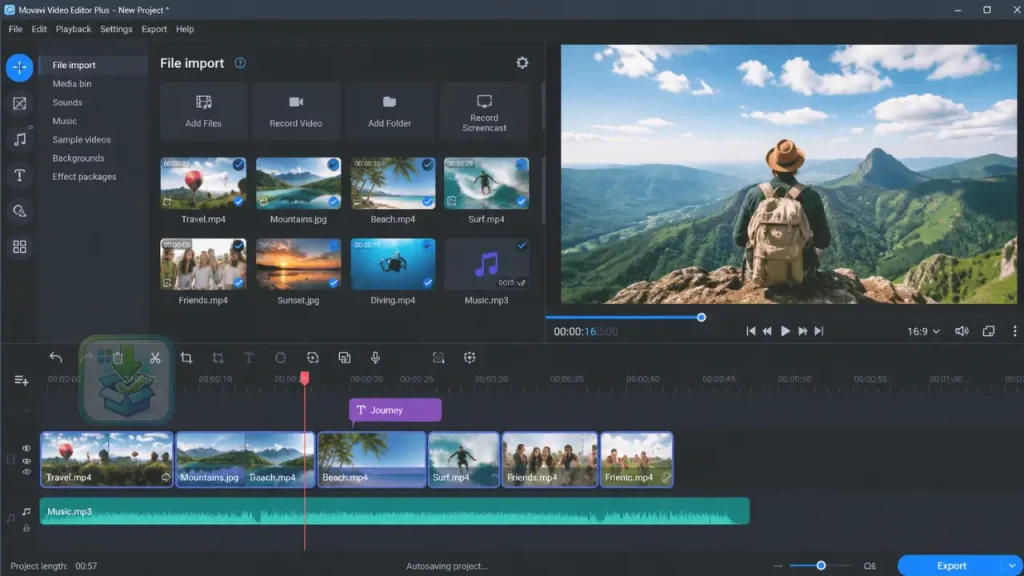Click the Record Video button
Image resolution: width=1024 pixels, height=576 pixels.
tap(296, 111)
